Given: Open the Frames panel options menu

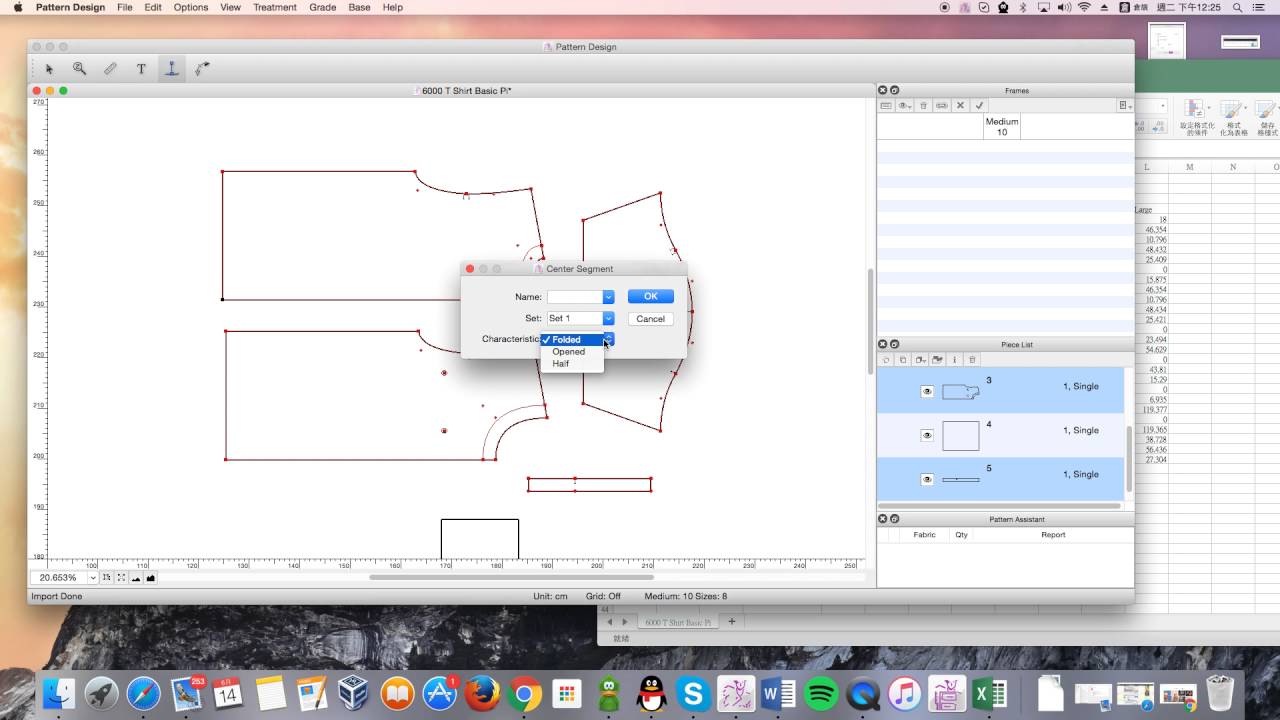Looking at the screenshot, I should point(1124,105).
